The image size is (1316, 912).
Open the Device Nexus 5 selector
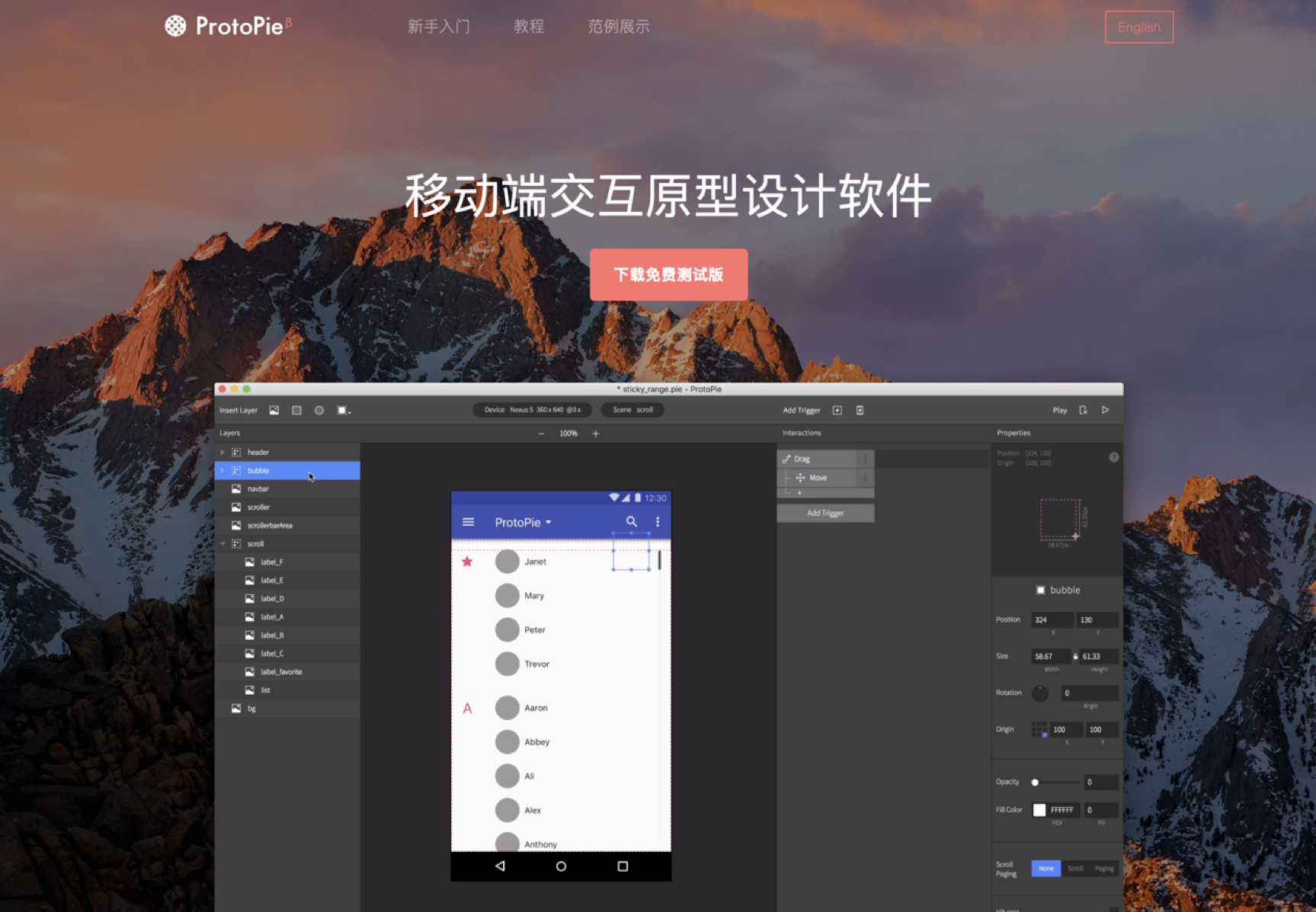click(x=532, y=410)
